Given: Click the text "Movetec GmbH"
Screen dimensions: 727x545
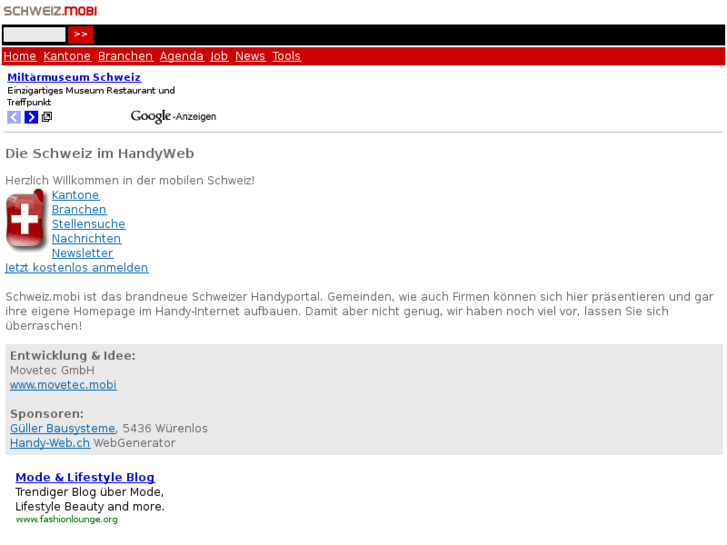Looking at the screenshot, I should pos(52,371).
